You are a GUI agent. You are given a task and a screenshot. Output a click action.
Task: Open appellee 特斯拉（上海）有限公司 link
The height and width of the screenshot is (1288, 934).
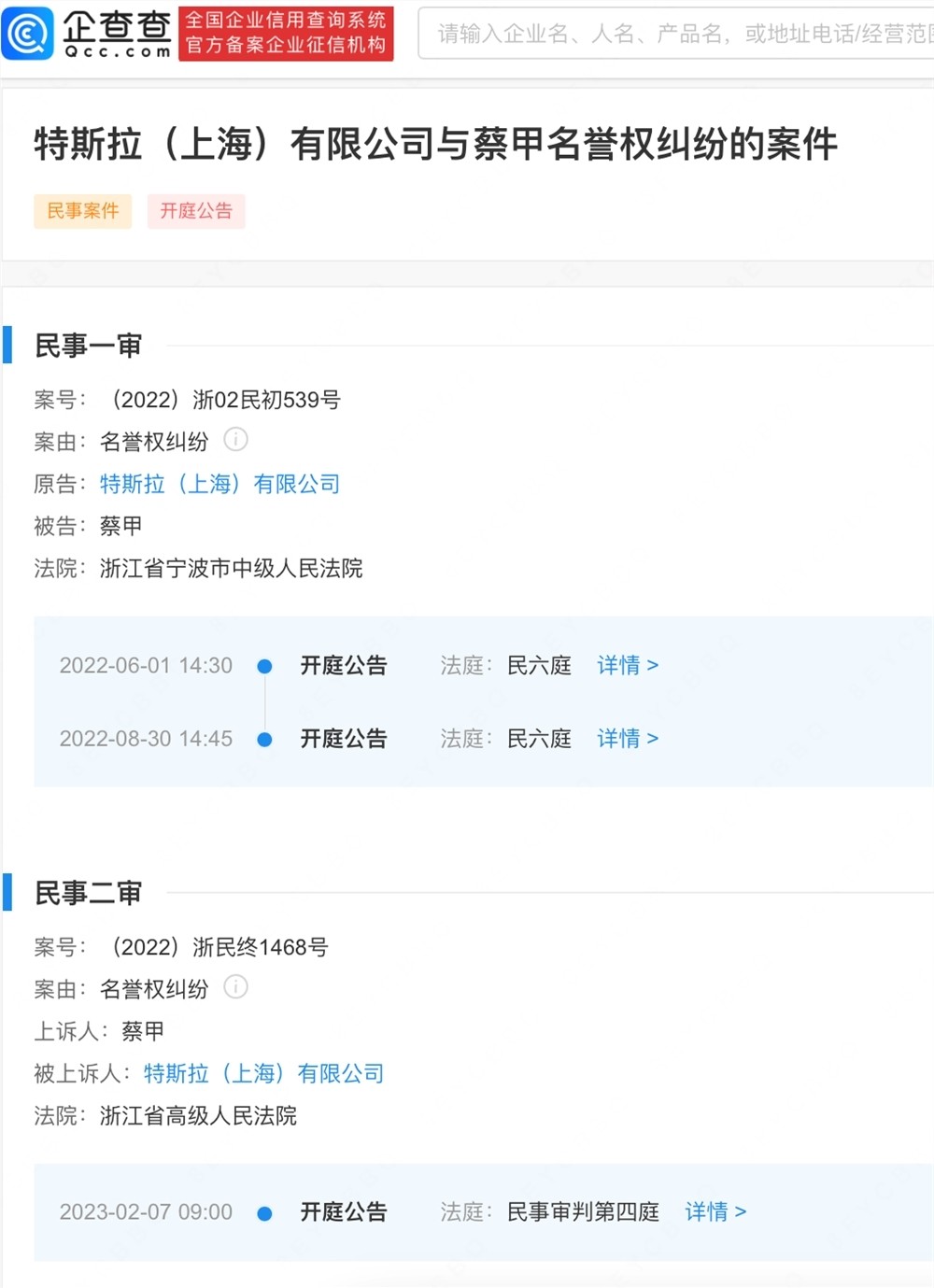point(264,1073)
